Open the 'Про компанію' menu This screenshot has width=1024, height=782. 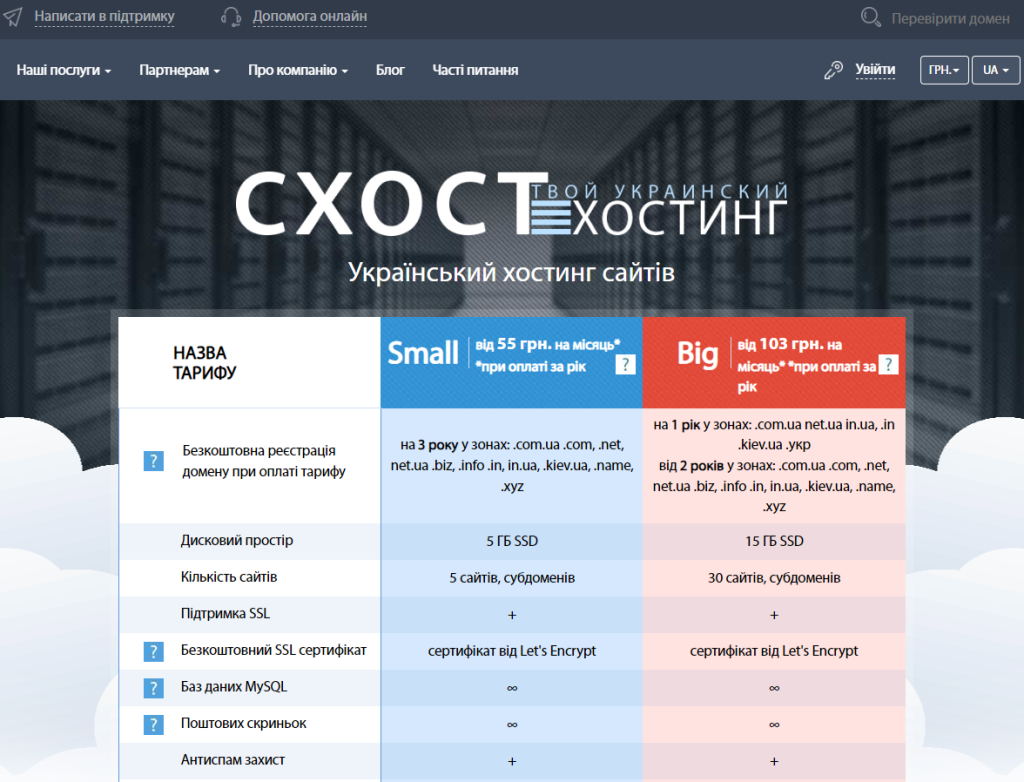coord(298,70)
